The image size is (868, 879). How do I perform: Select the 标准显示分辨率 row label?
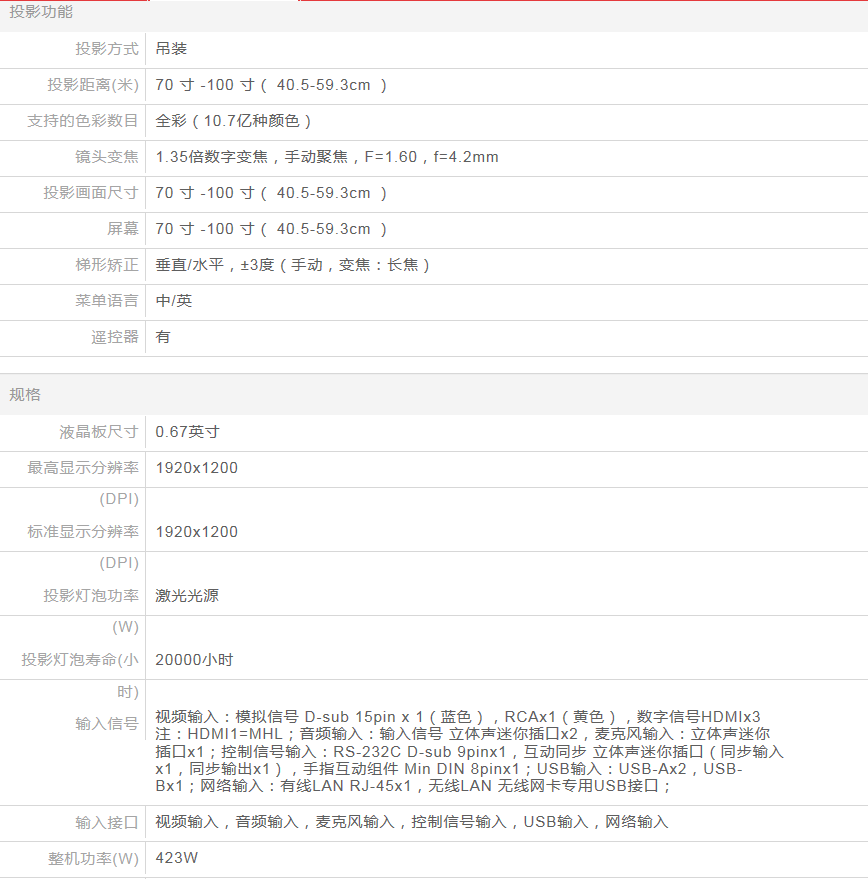[83, 532]
